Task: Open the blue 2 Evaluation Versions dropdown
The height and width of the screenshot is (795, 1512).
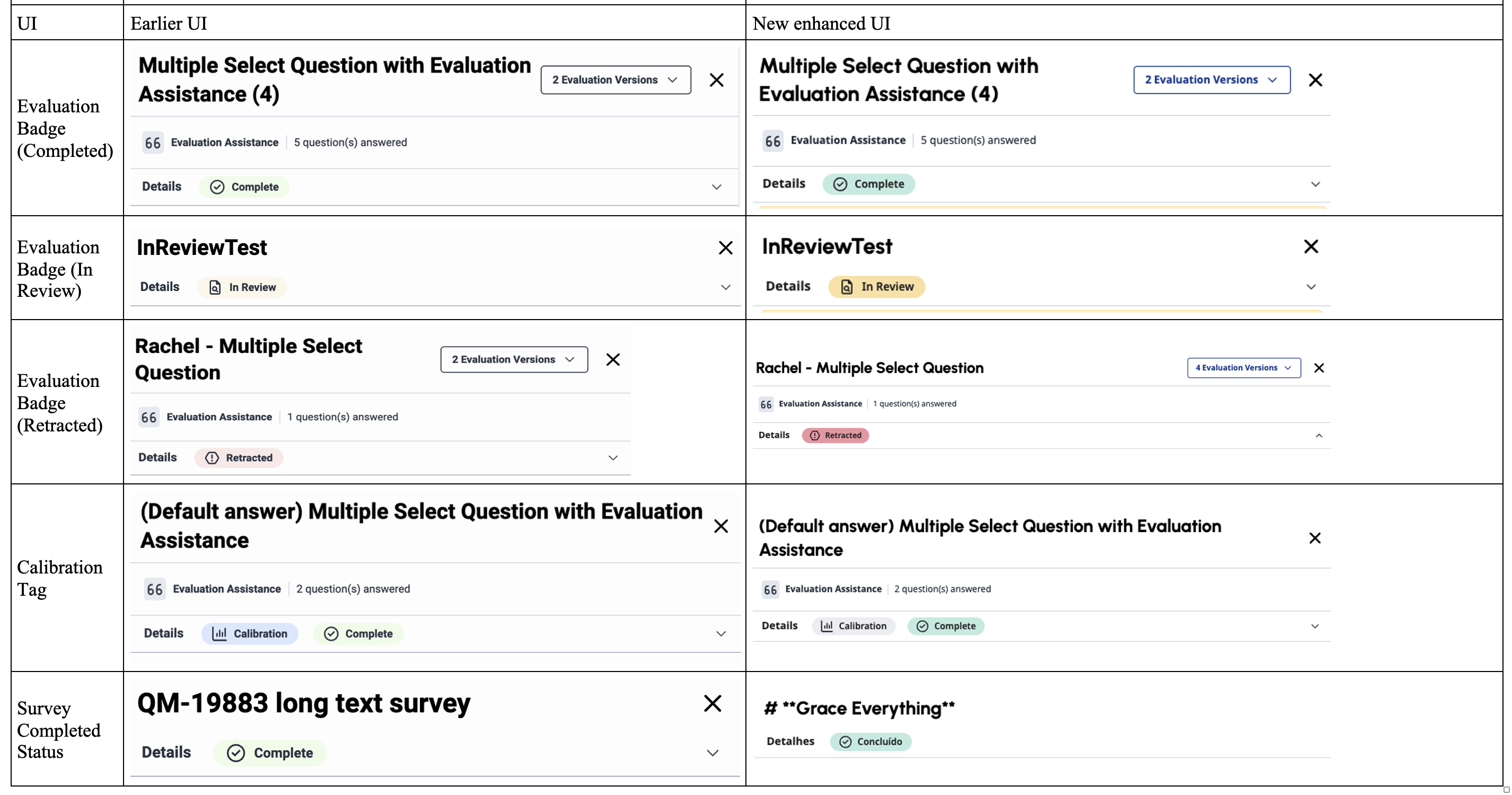Action: point(1211,80)
